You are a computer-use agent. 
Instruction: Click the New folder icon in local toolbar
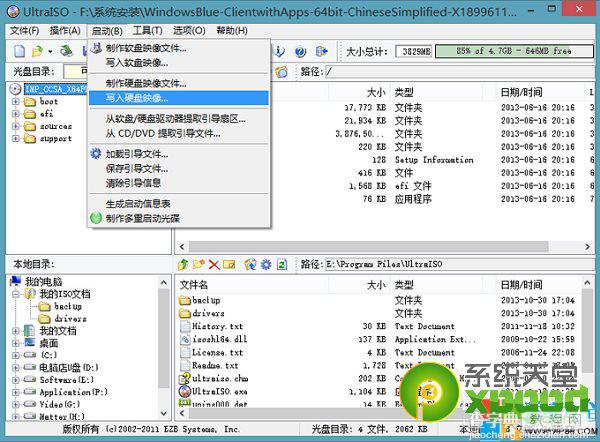click(199, 264)
